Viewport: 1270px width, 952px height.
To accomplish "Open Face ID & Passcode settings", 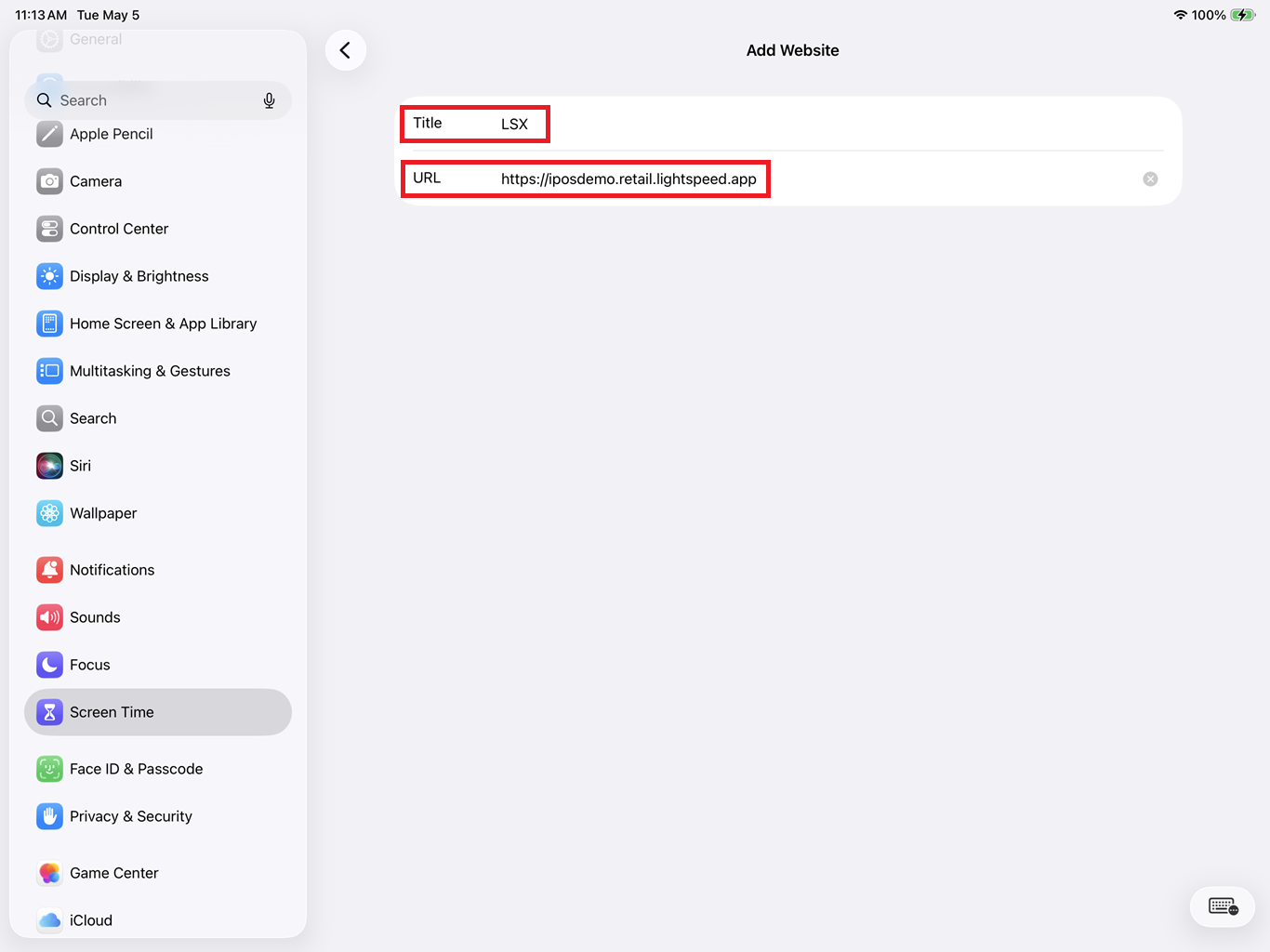I will tap(158, 769).
